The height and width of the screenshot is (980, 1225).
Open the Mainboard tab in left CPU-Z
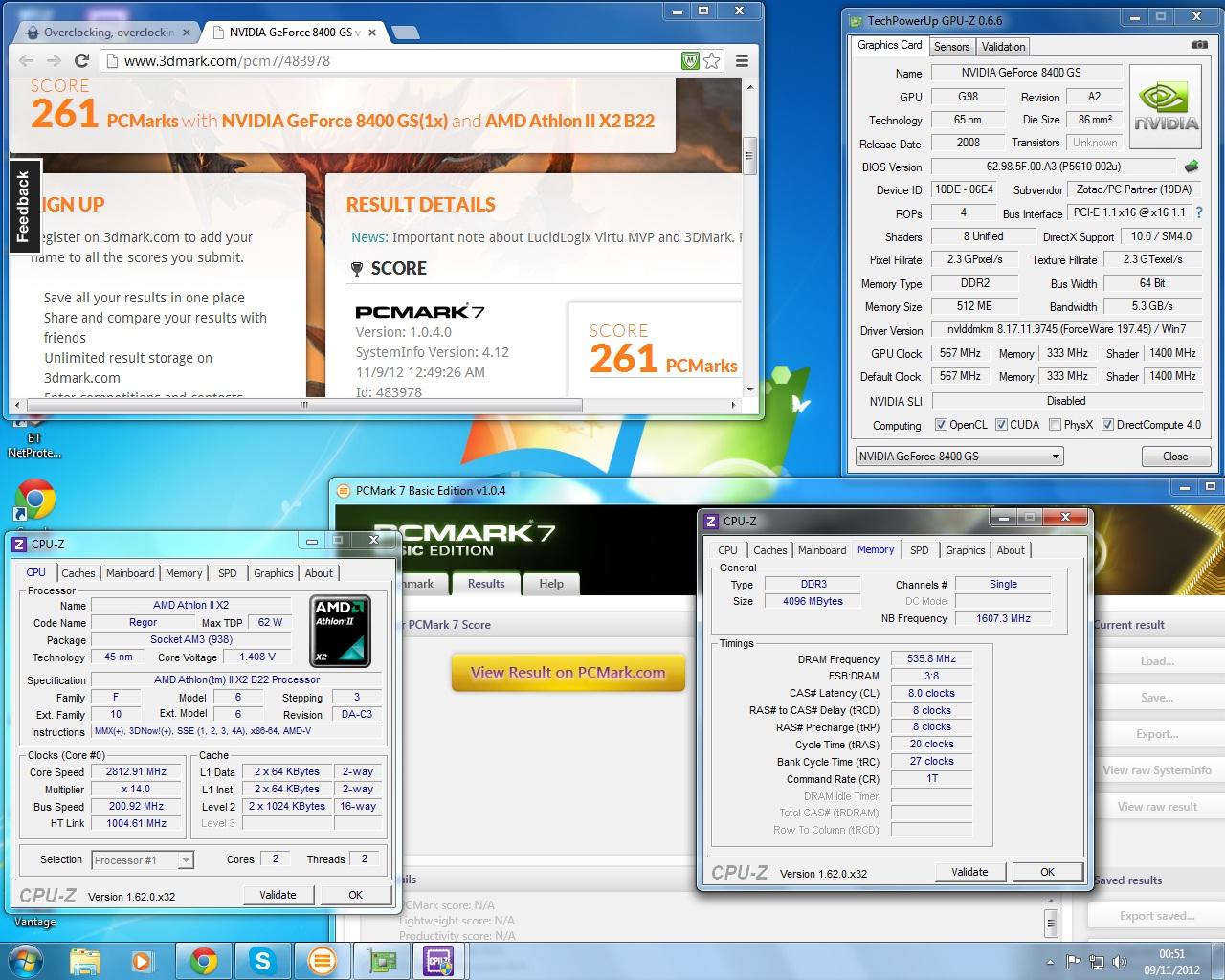[130, 573]
